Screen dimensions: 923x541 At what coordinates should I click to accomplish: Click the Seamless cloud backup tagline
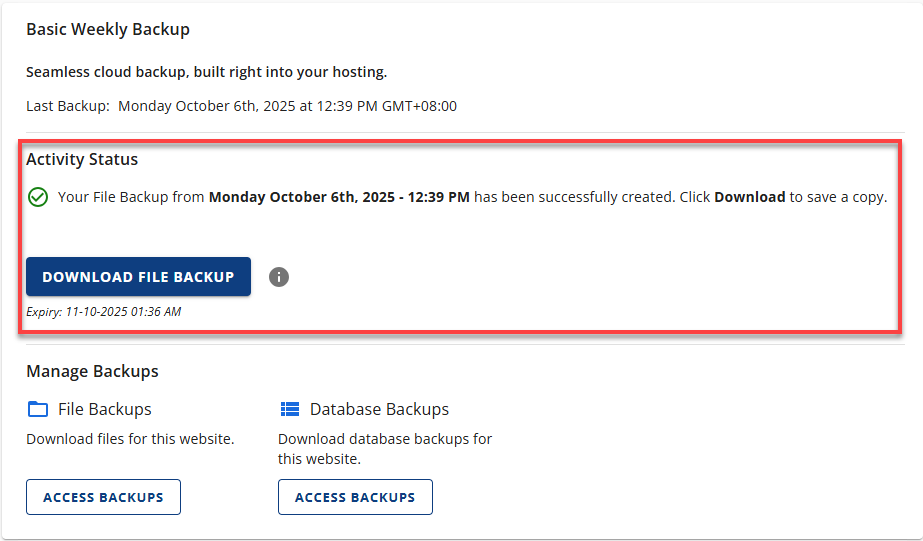(x=206, y=72)
